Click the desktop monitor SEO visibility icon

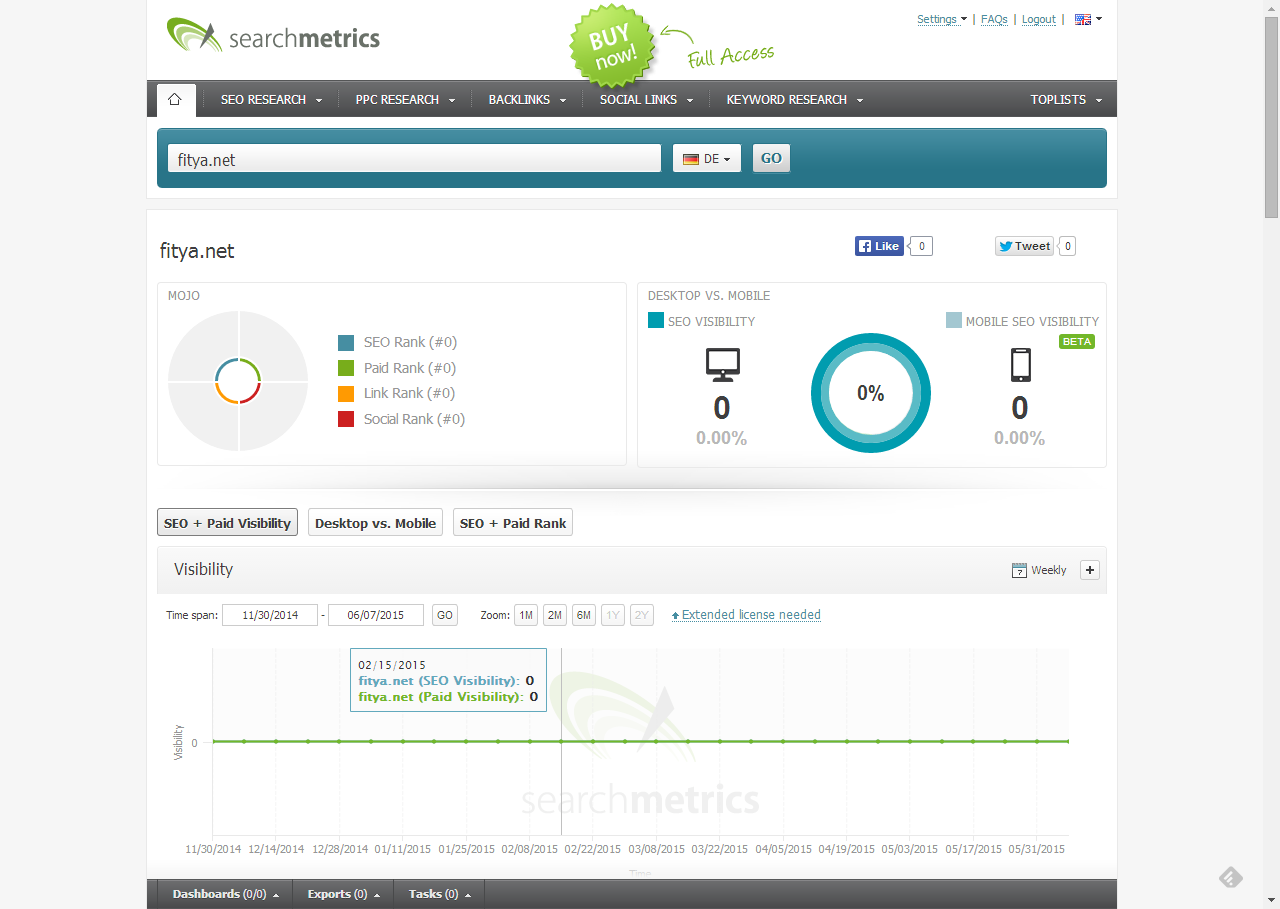pyautogui.click(x=722, y=365)
